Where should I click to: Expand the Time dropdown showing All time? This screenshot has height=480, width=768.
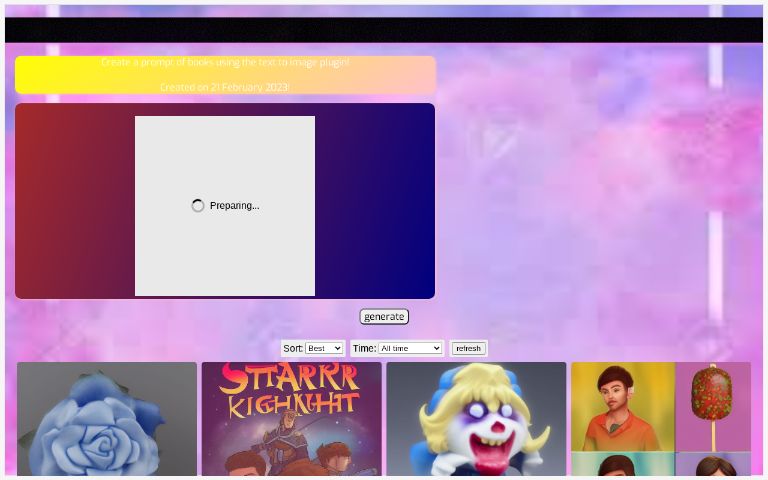tap(410, 349)
